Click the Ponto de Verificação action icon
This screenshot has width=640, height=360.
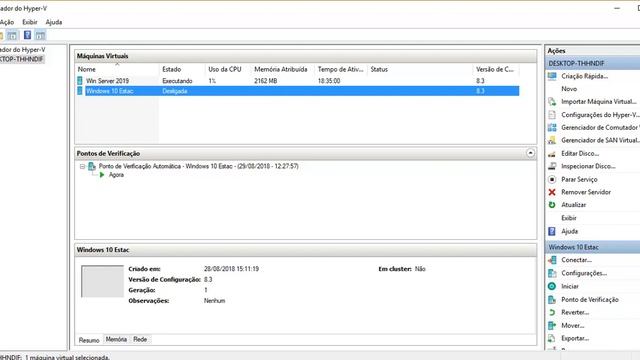coord(552,300)
